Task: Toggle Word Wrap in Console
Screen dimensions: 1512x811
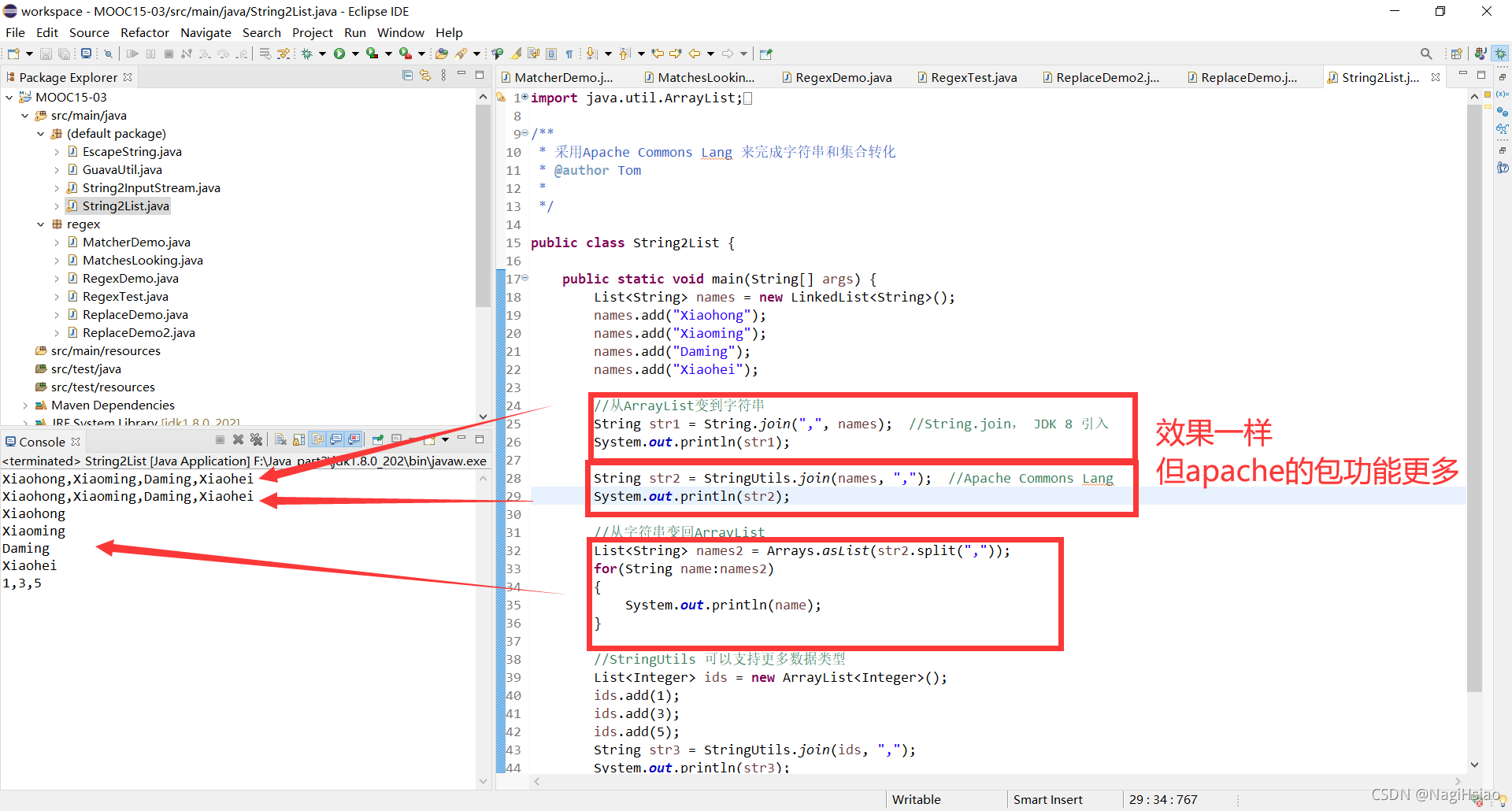Action: click(x=317, y=439)
